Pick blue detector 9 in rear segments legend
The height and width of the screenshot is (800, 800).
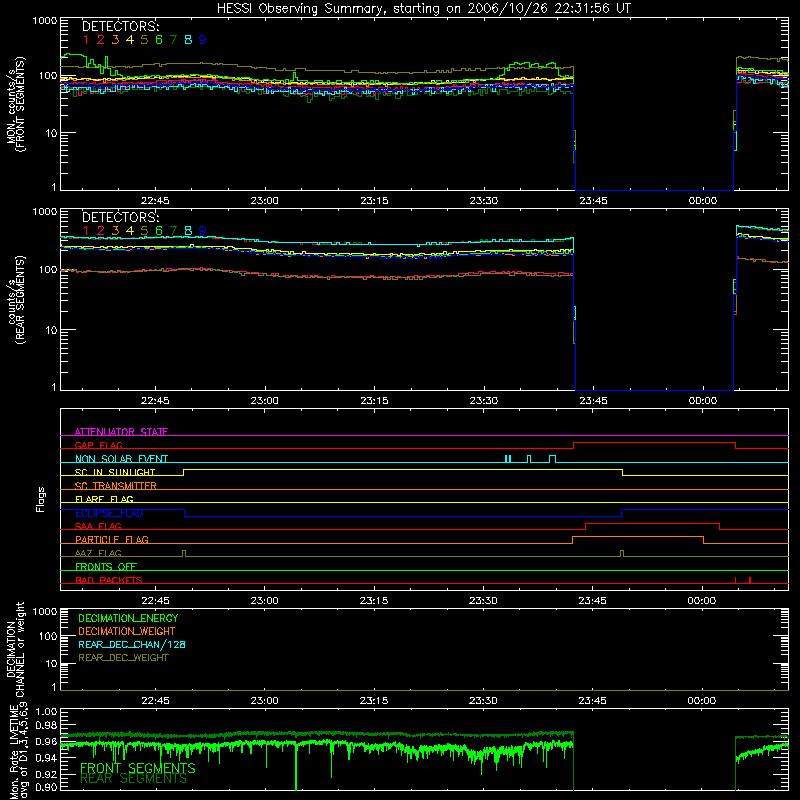pyautogui.click(x=203, y=231)
